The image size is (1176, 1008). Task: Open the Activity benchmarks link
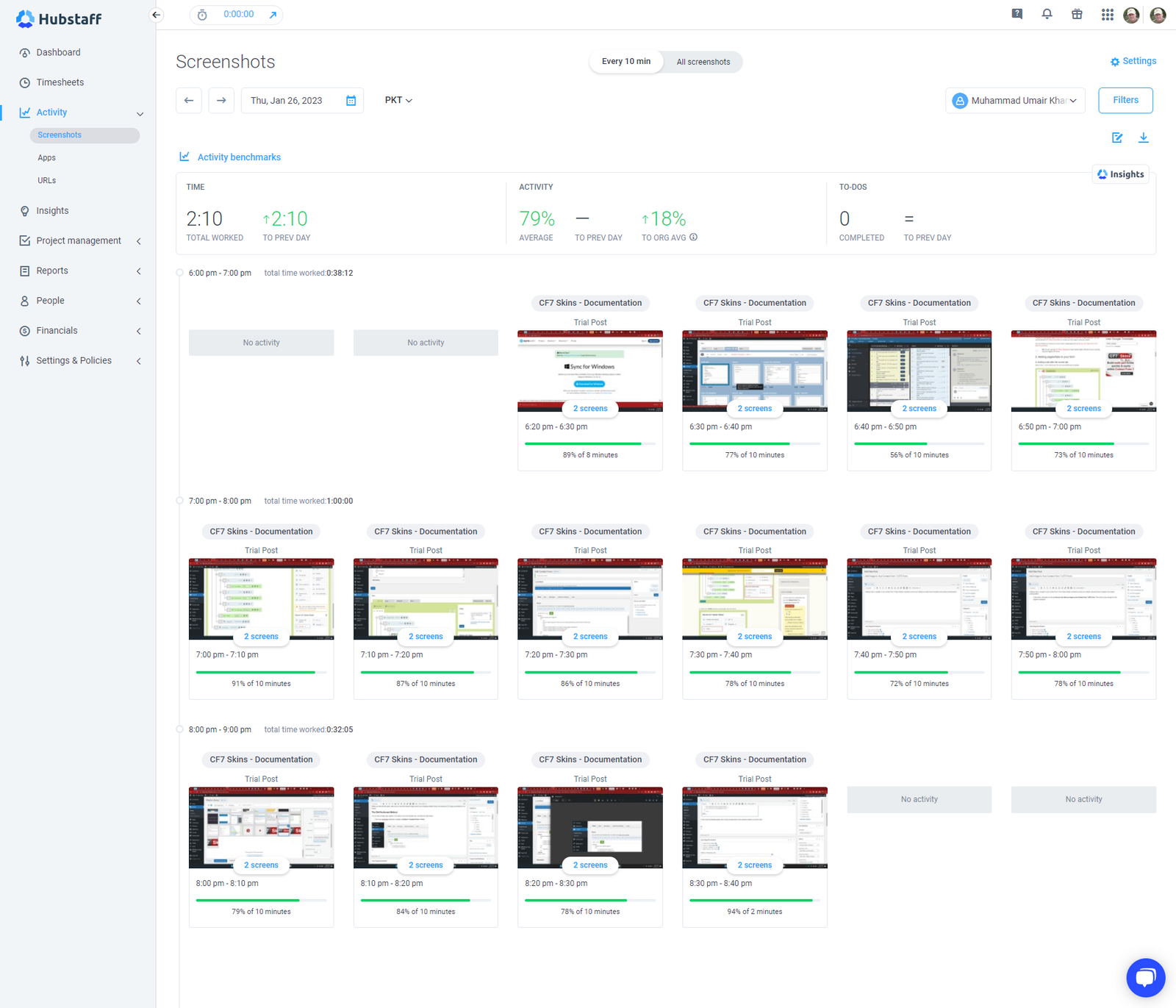(239, 157)
